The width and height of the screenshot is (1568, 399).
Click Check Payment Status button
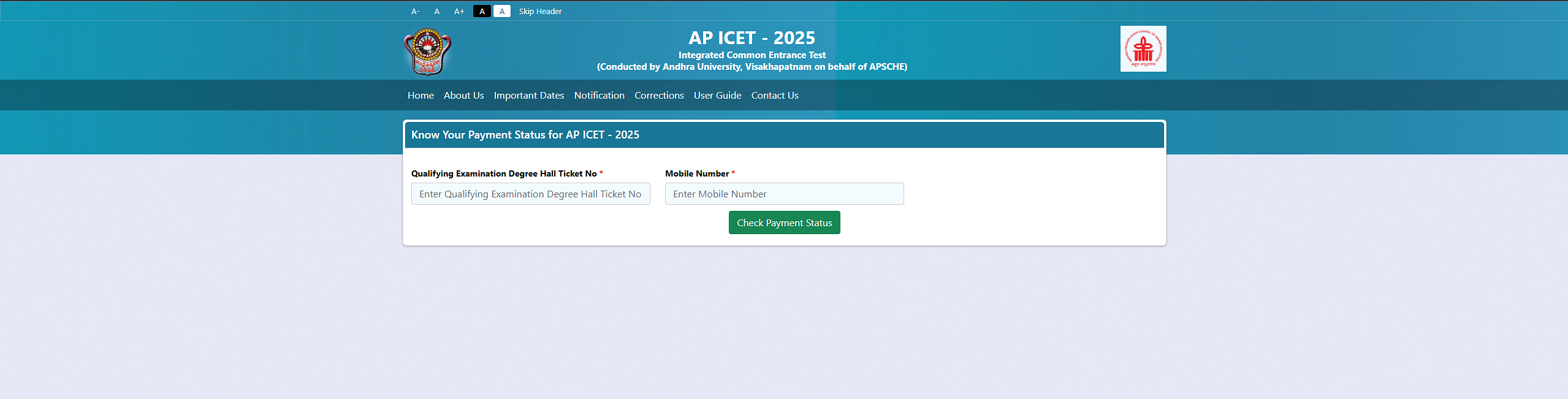785,222
